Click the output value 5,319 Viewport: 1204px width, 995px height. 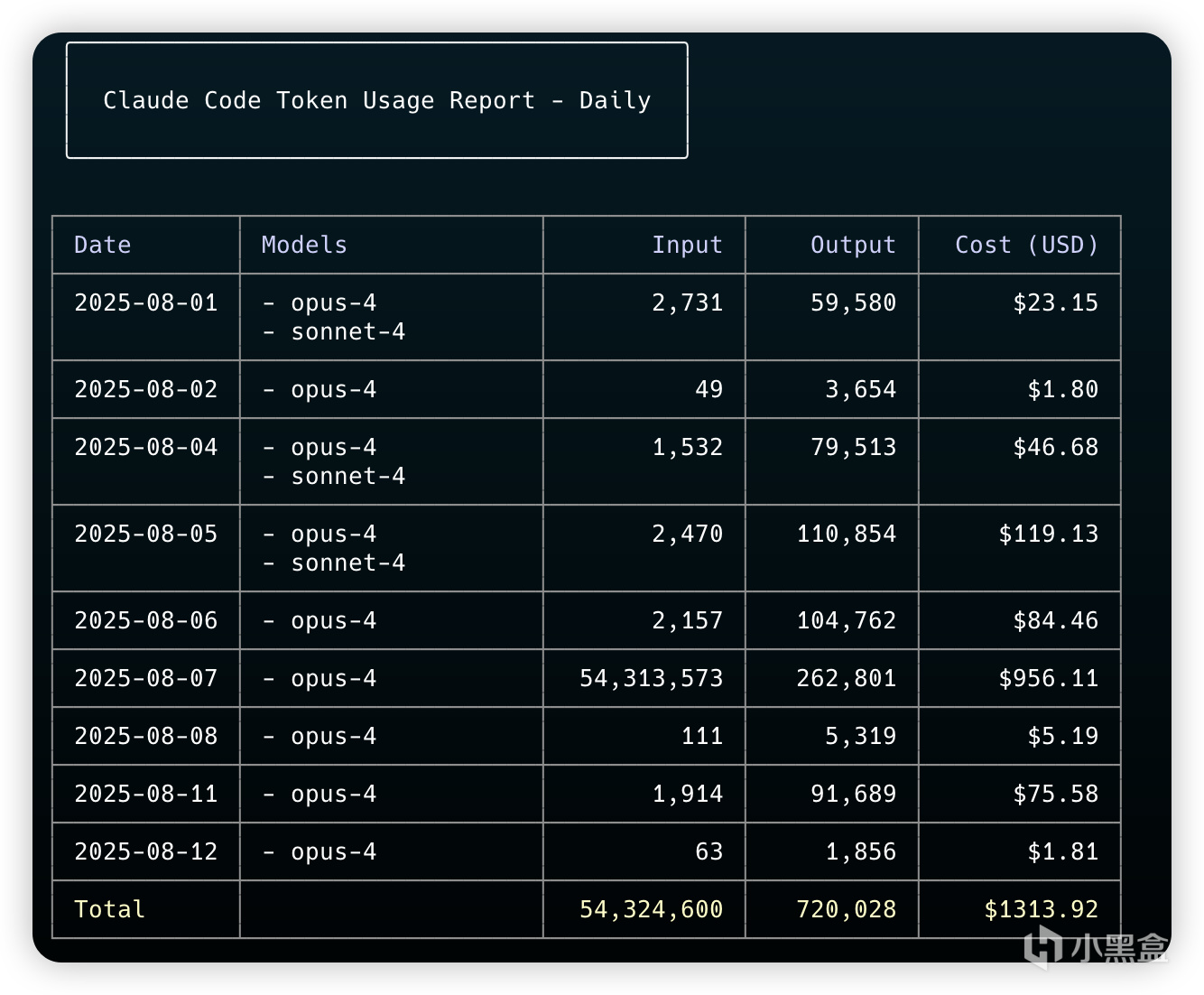[861, 736]
